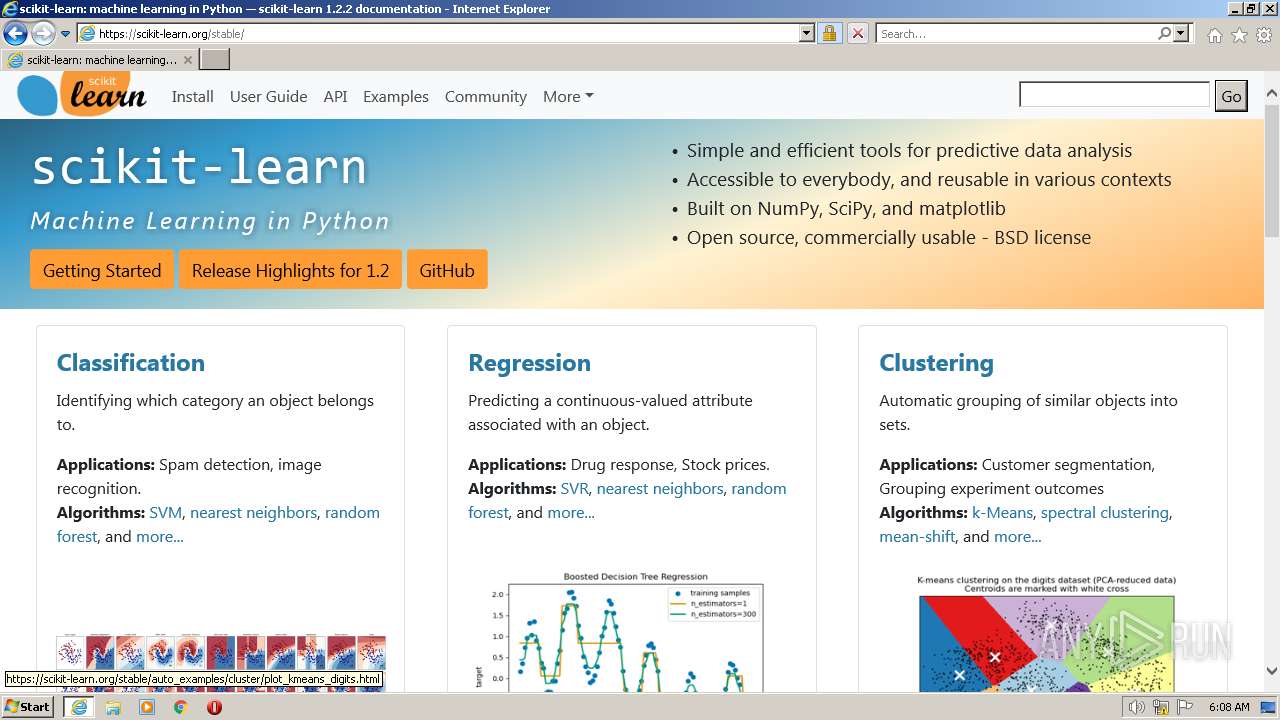Click the browser Back arrow button

click(x=15, y=34)
